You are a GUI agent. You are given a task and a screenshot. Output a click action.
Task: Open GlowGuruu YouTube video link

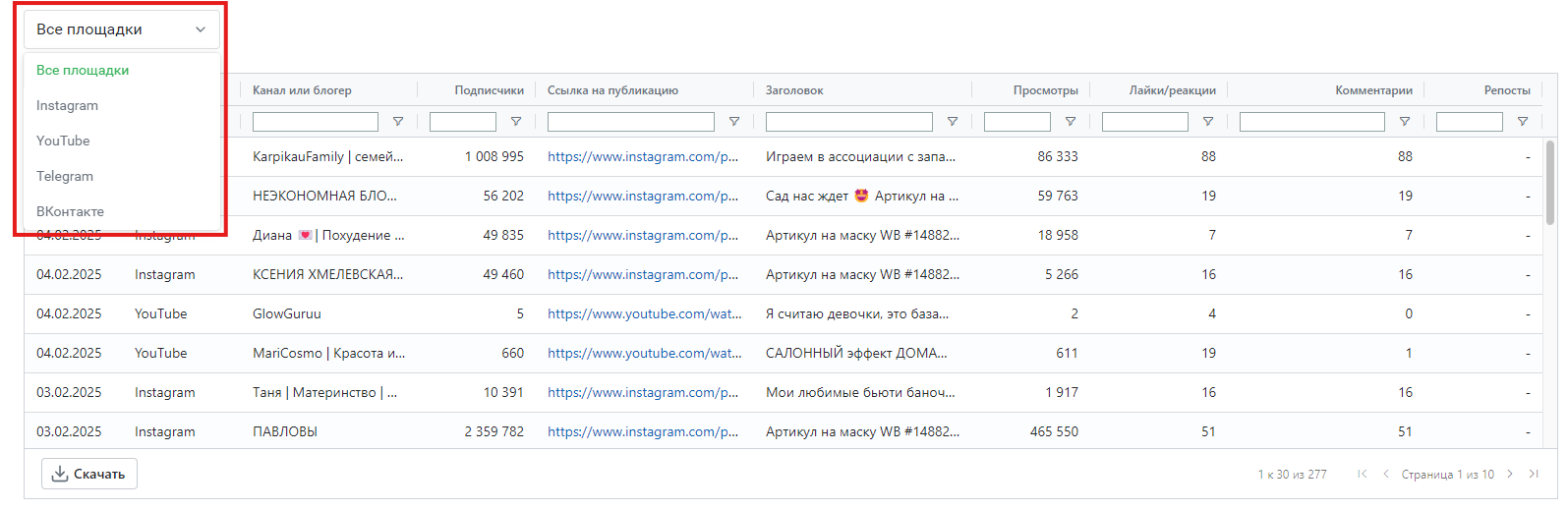click(x=644, y=313)
